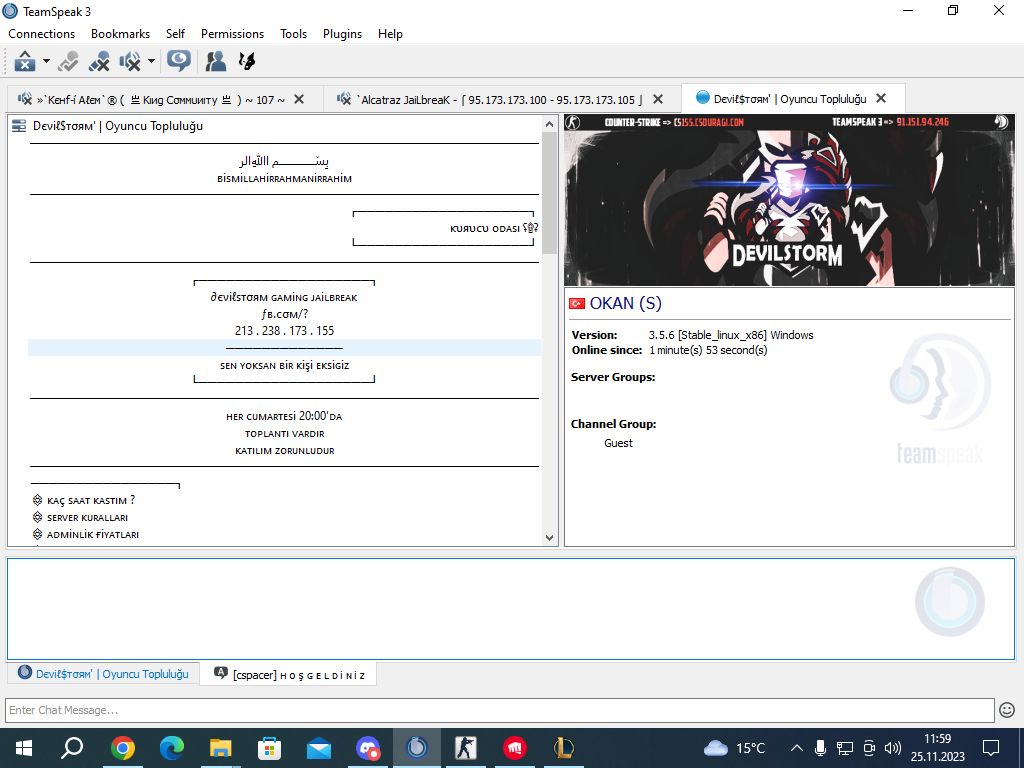Viewport: 1024px width, 768px height.
Task: Open League of Legends from the taskbar
Action: 564,748
